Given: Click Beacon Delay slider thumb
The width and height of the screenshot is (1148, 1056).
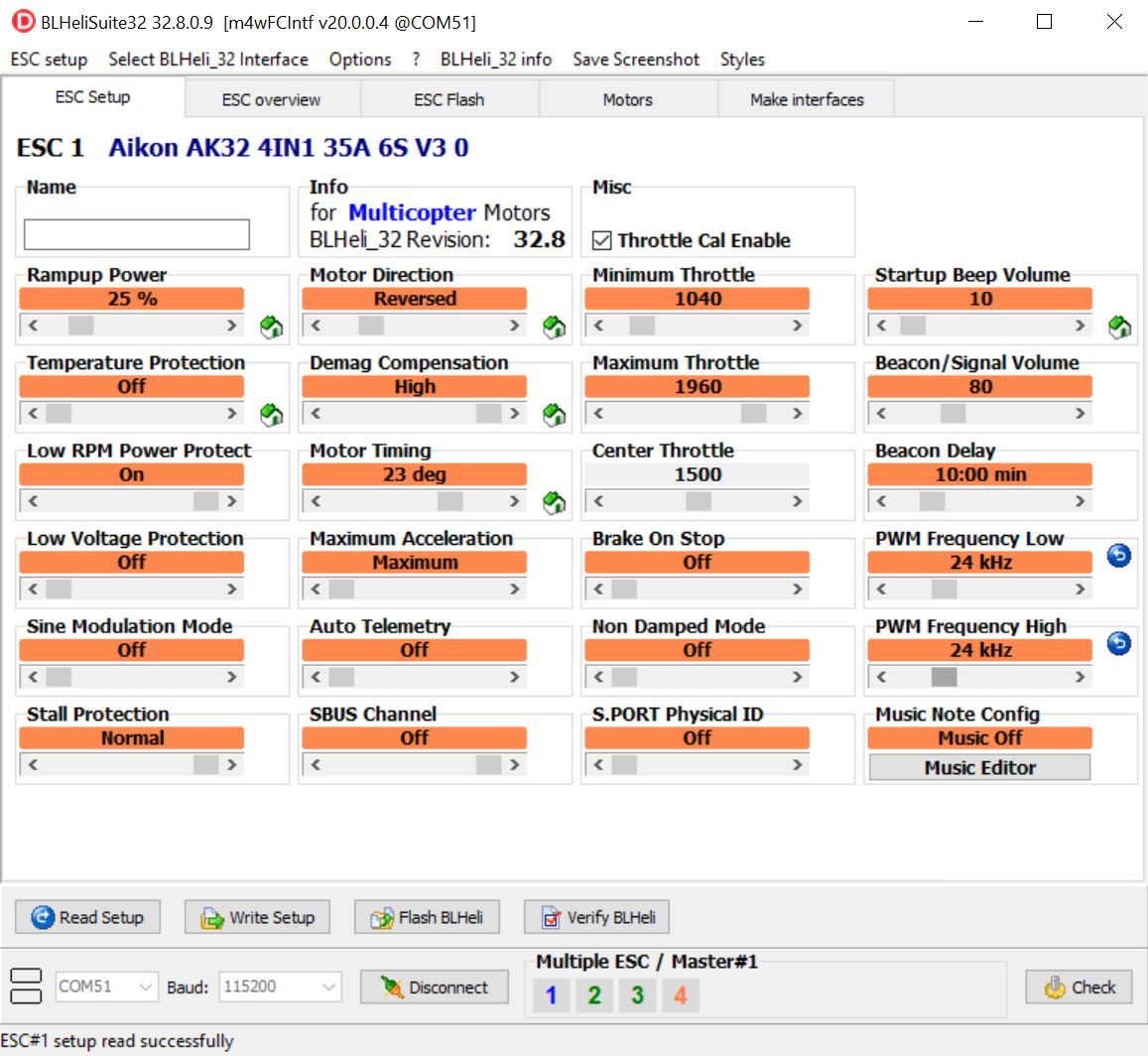Looking at the screenshot, I should [x=932, y=501].
